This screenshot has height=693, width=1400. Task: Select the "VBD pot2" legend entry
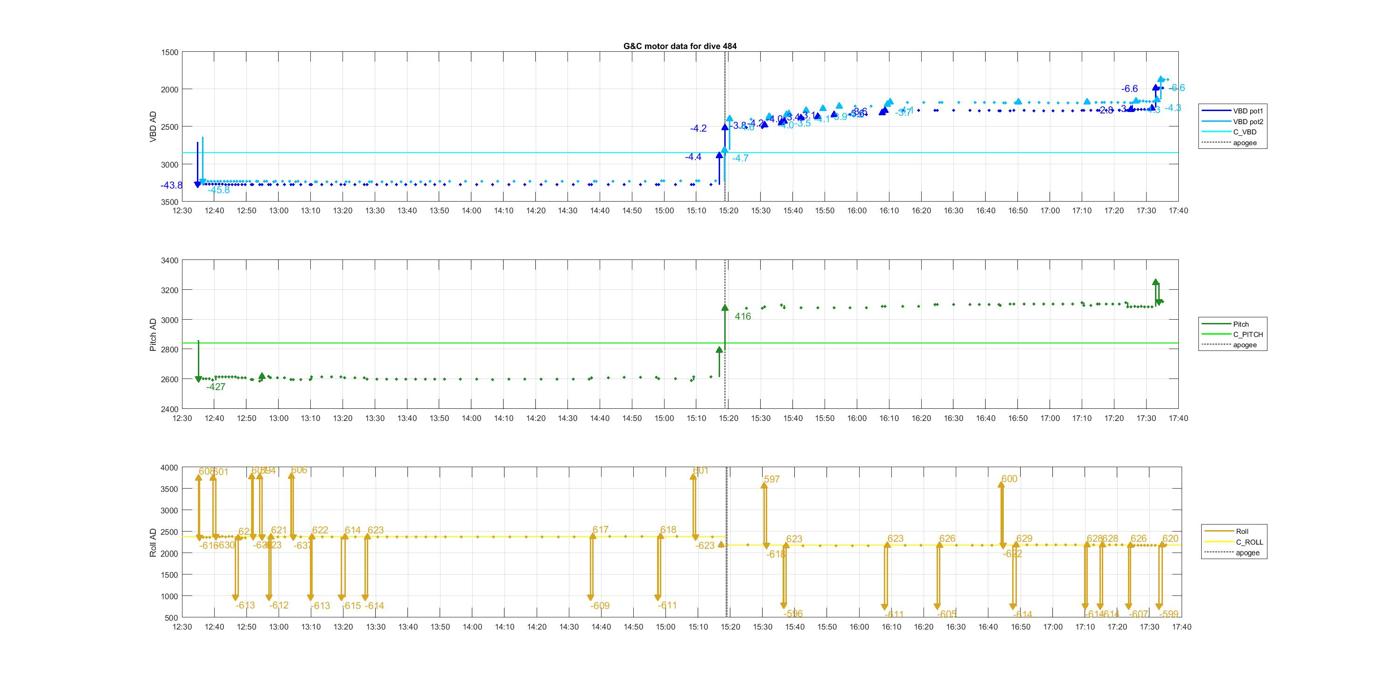[1248, 121]
